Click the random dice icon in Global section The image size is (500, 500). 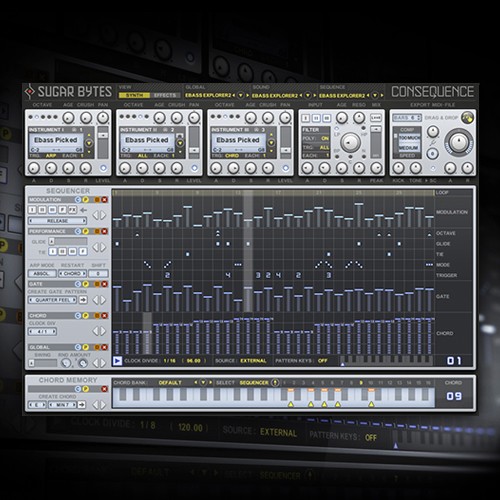83,363
